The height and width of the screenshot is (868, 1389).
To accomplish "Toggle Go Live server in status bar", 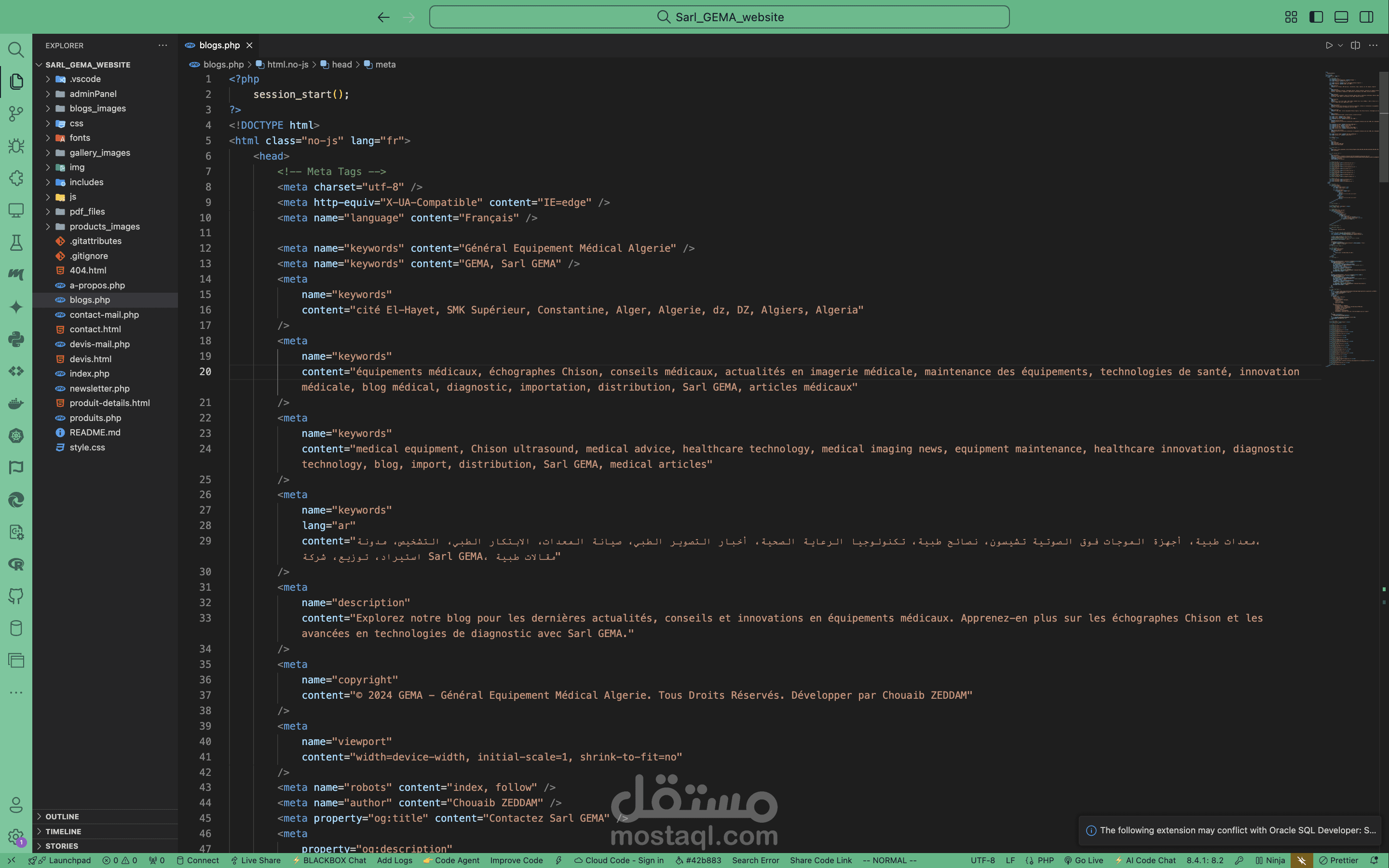I will click(x=1084, y=860).
